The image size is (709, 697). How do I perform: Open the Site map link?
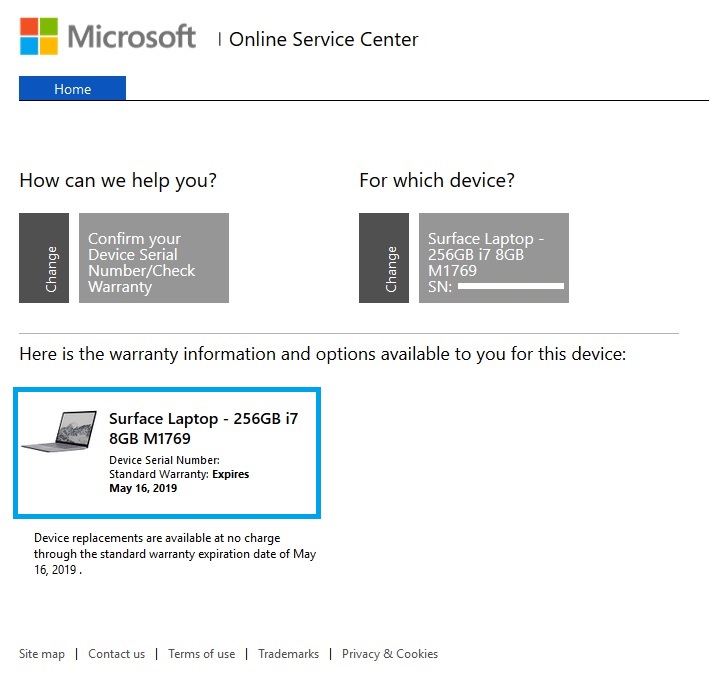pyautogui.click(x=42, y=654)
